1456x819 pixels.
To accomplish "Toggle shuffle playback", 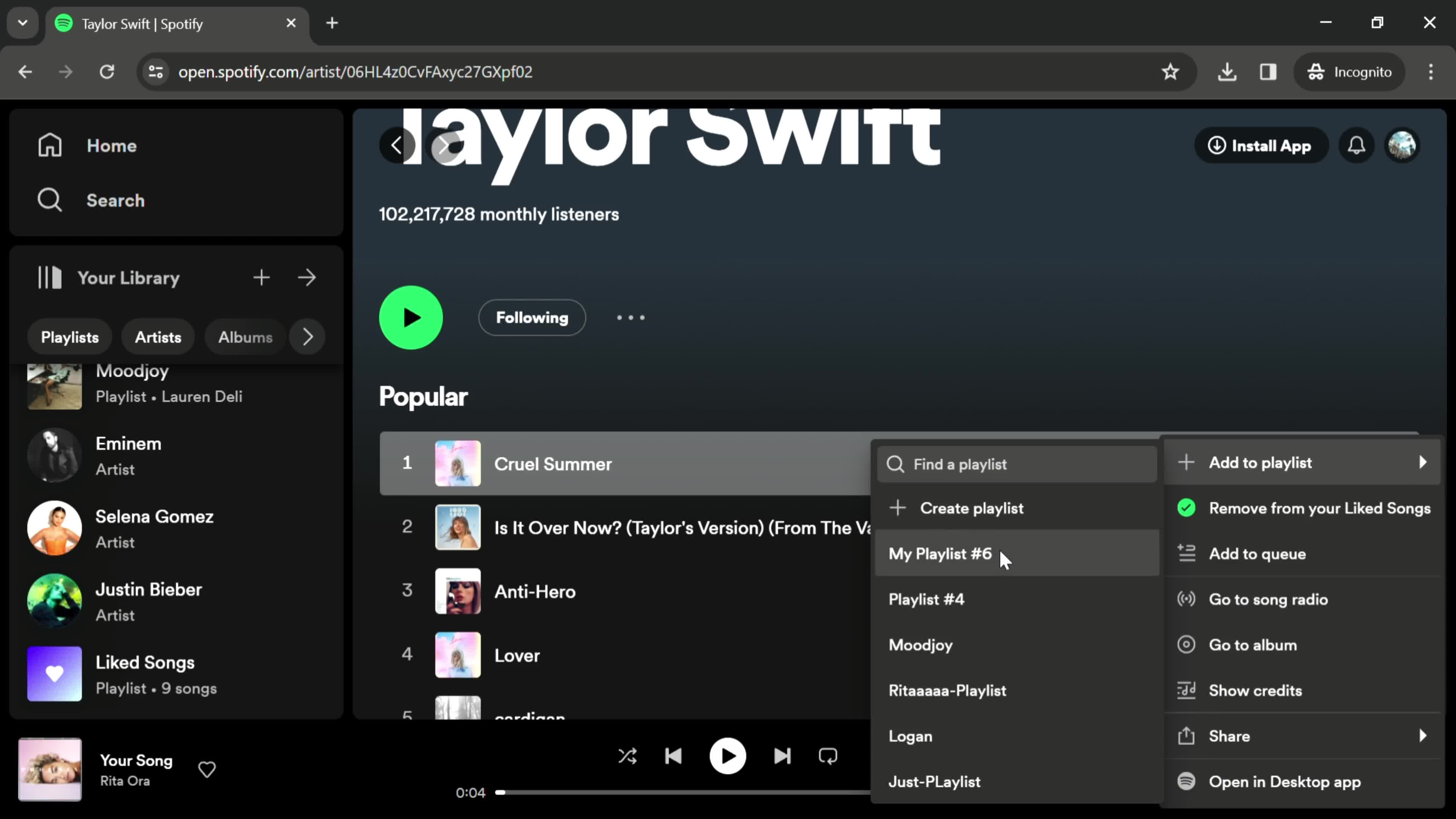I will click(628, 756).
